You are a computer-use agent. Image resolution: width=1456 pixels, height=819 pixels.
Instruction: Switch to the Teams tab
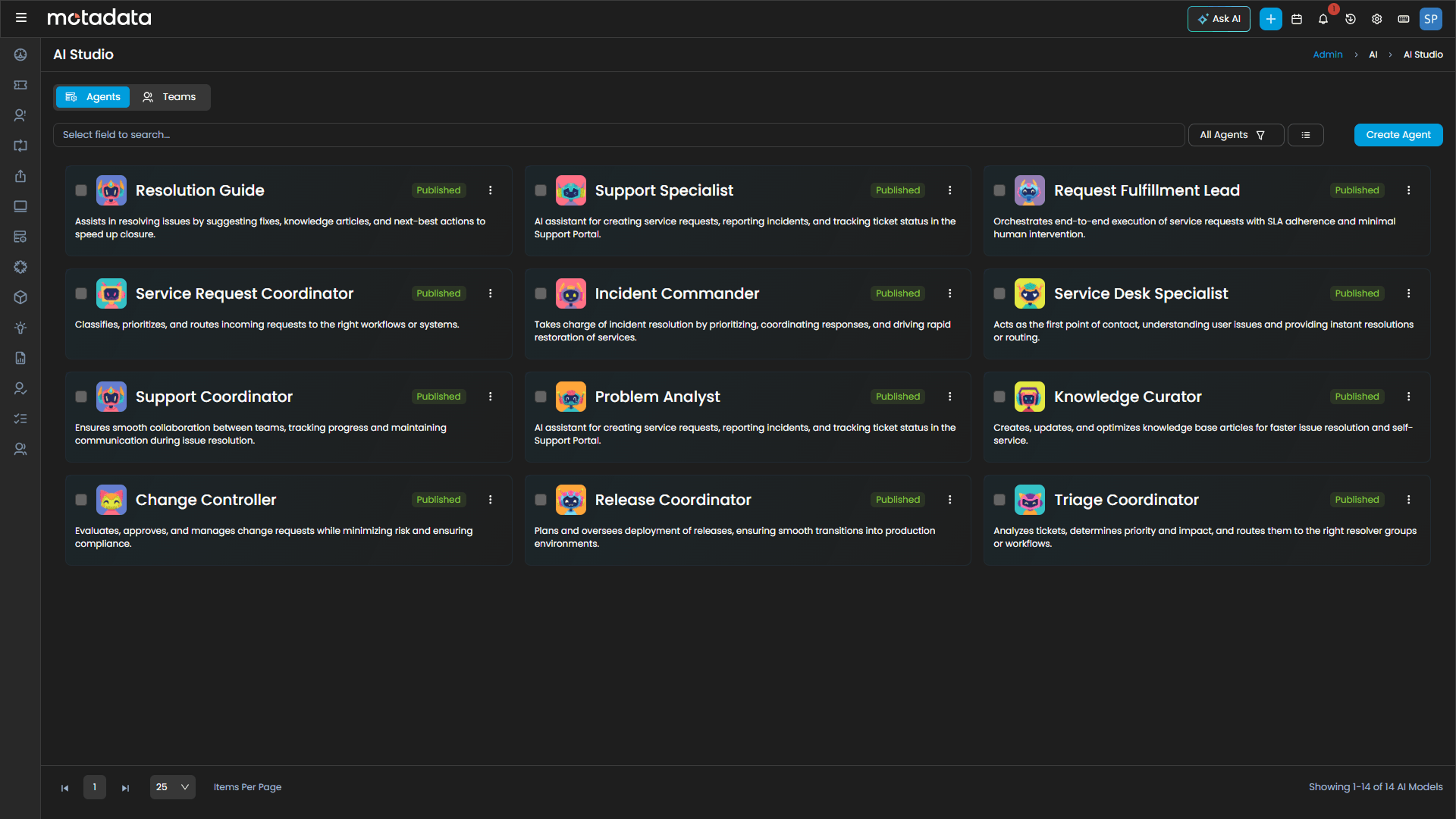170,97
